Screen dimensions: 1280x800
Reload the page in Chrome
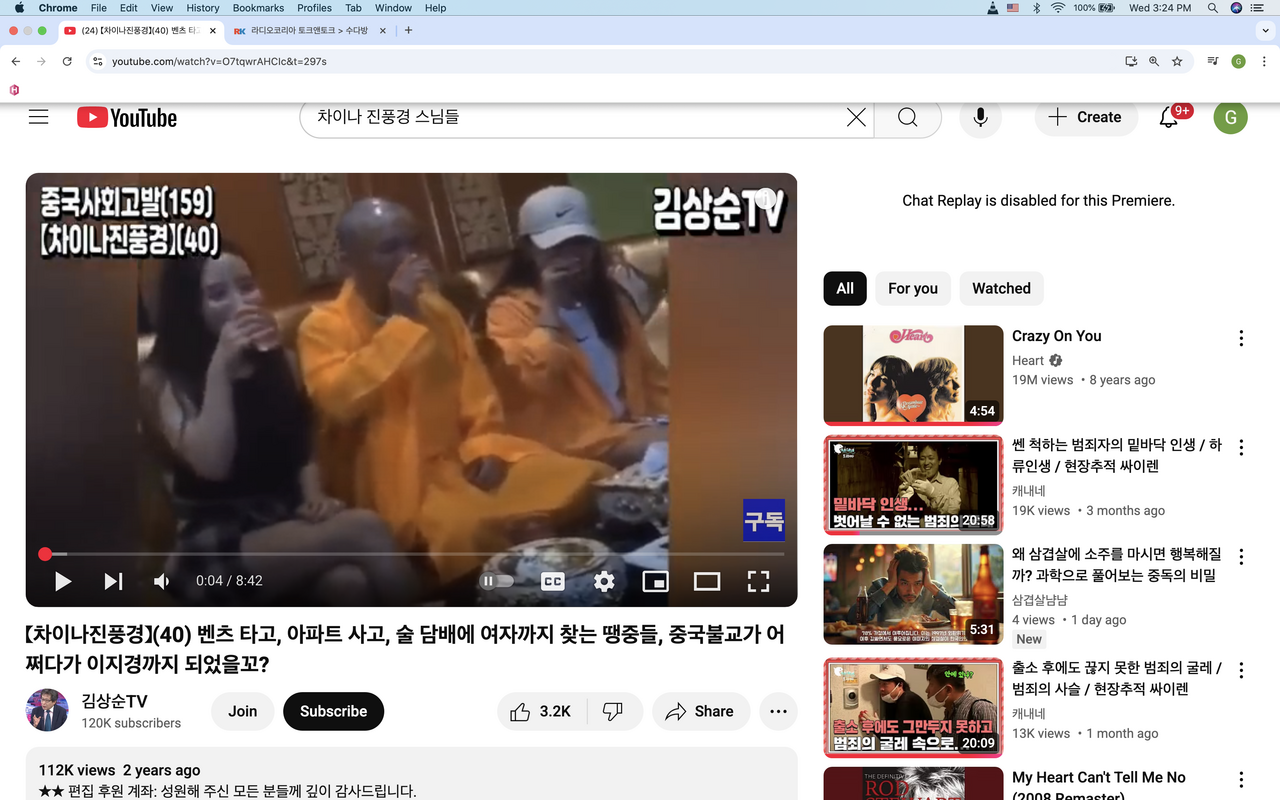coord(67,61)
